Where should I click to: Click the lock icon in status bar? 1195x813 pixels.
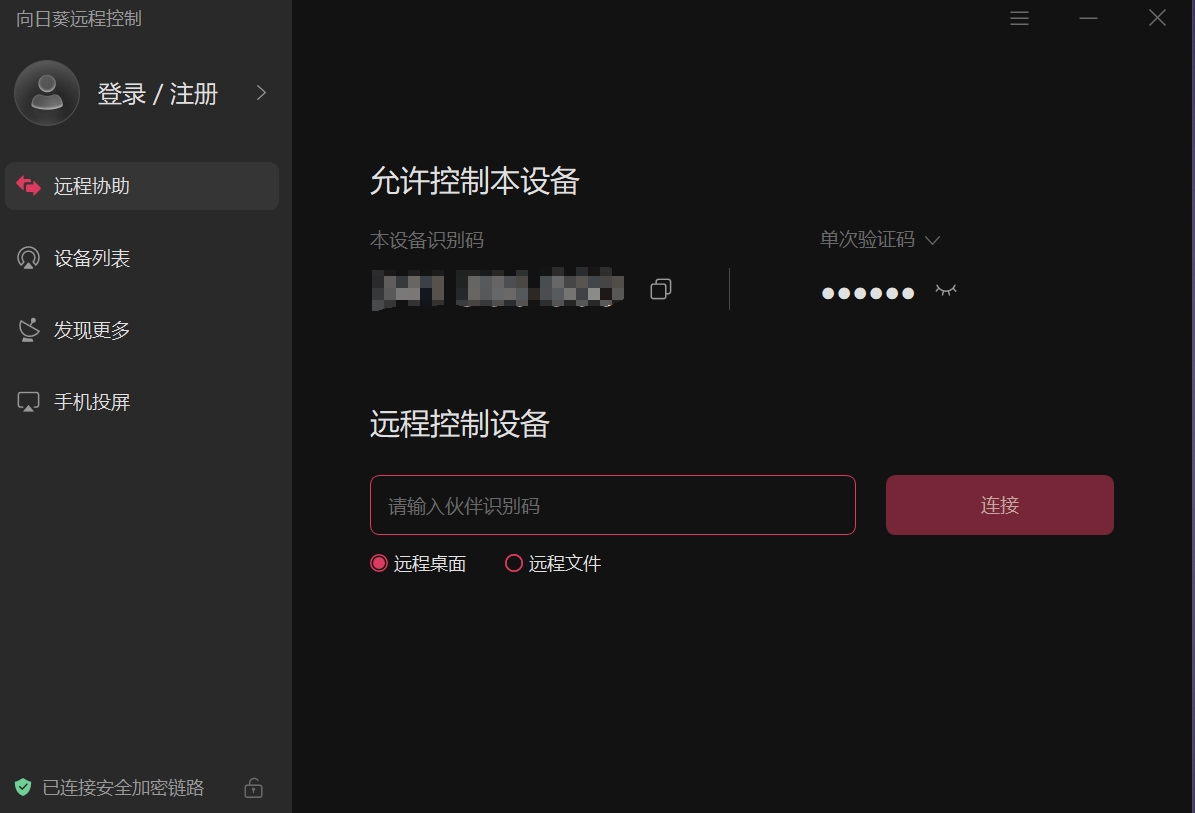(254, 787)
